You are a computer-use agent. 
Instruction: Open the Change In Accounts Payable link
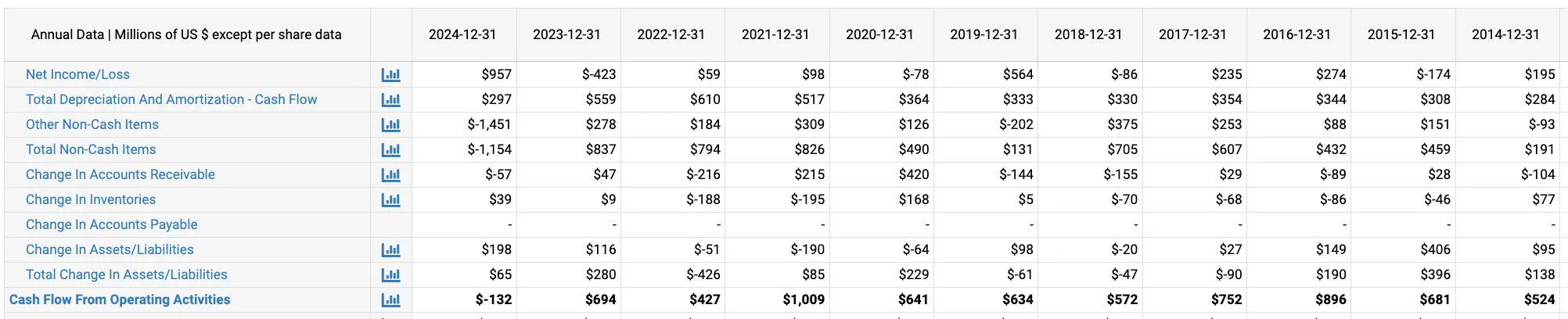click(x=112, y=224)
